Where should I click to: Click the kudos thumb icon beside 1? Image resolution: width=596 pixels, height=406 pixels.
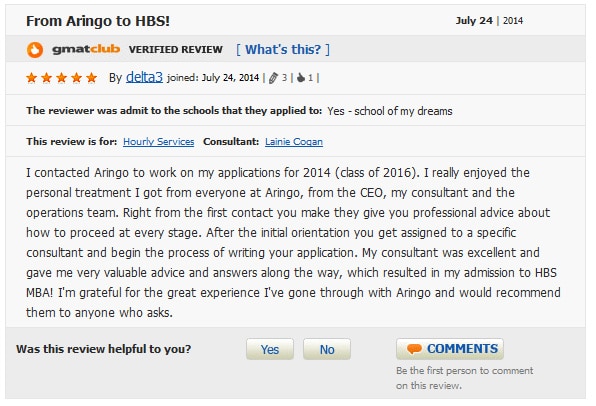[x=301, y=78]
